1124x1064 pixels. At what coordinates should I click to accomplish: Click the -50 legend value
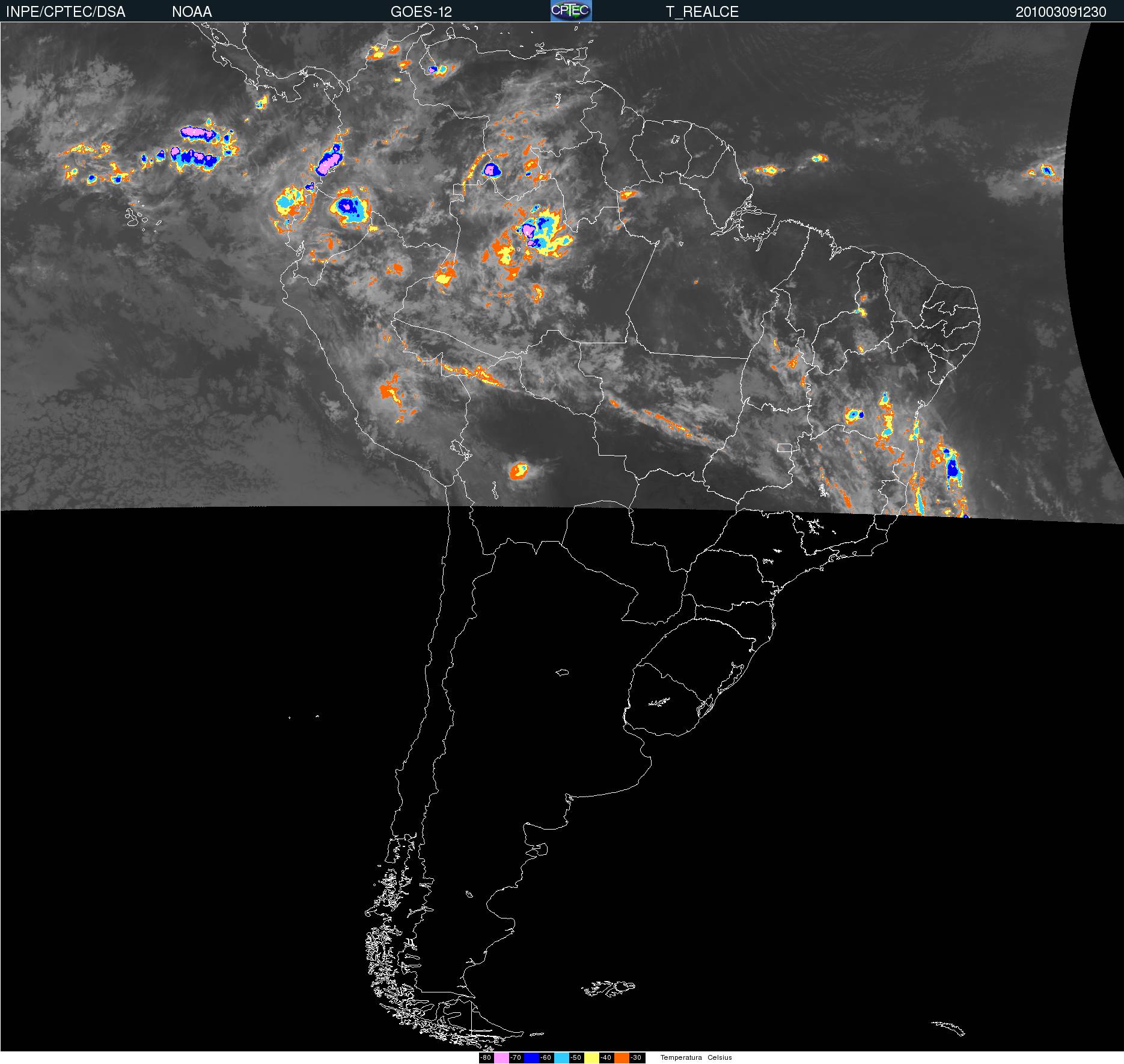pos(576,1058)
